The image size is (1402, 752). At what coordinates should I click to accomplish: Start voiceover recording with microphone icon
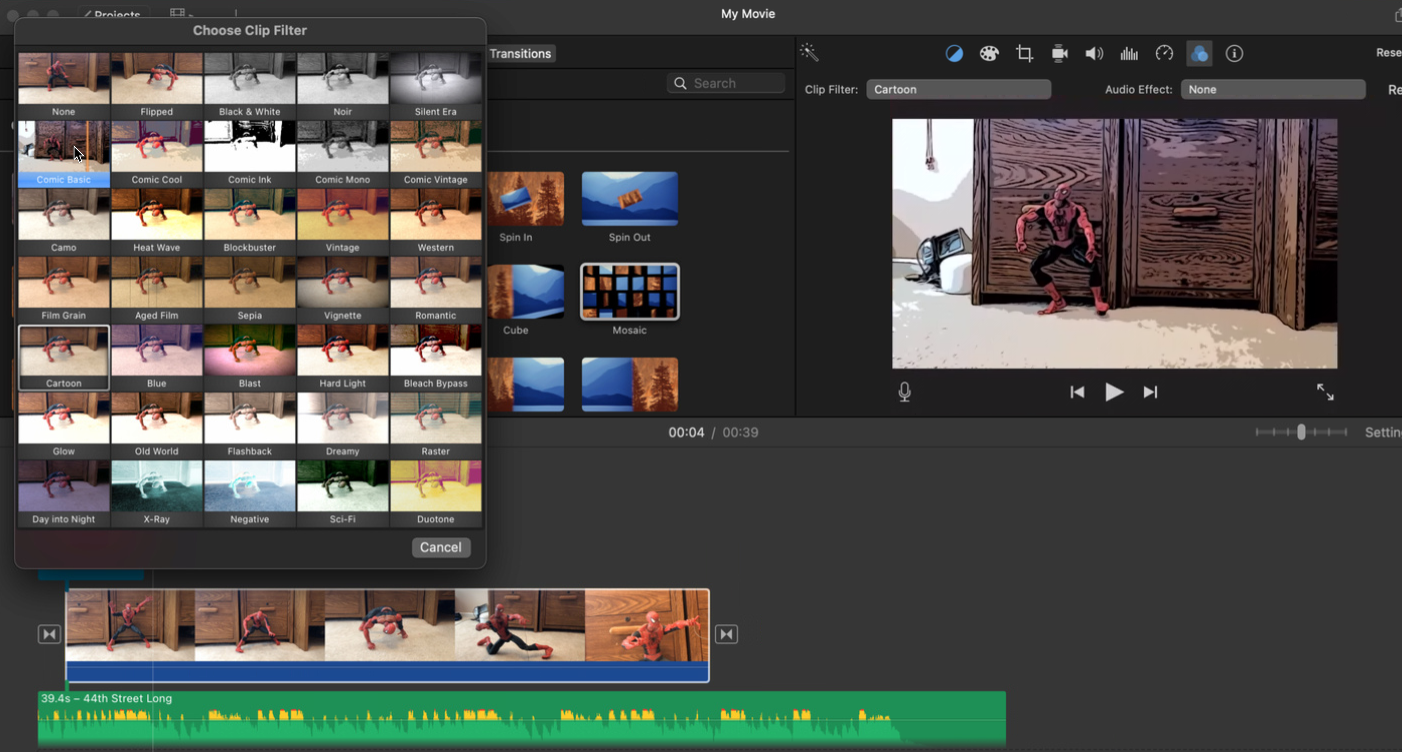pyautogui.click(x=904, y=392)
